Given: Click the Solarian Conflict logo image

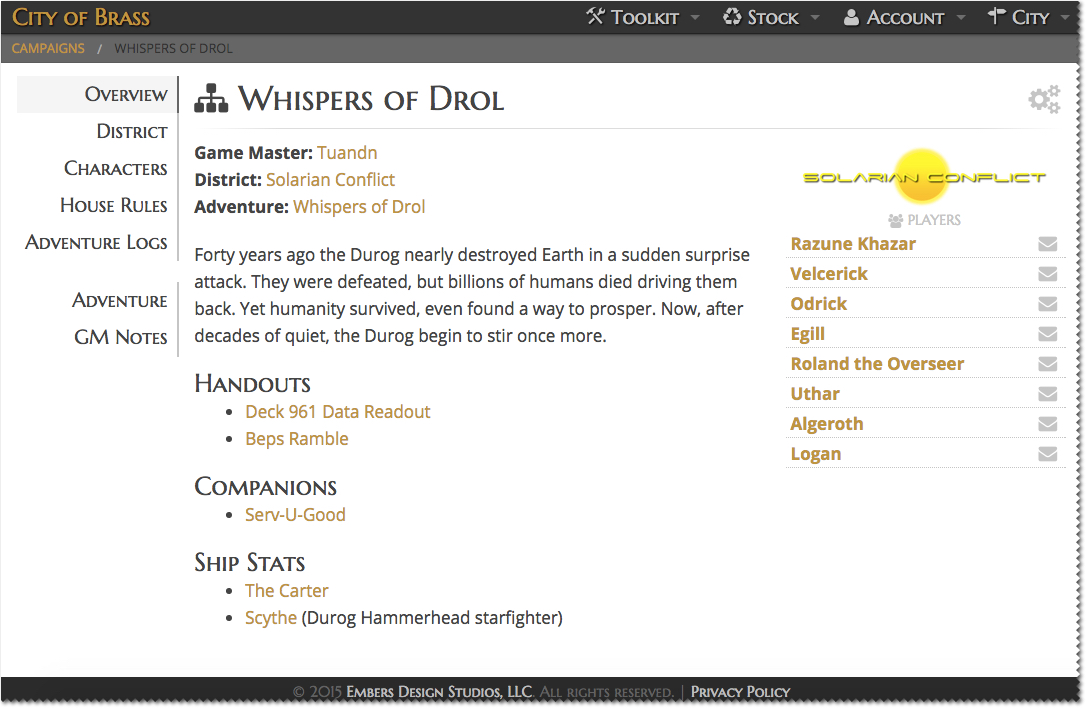Looking at the screenshot, I should click(x=924, y=178).
